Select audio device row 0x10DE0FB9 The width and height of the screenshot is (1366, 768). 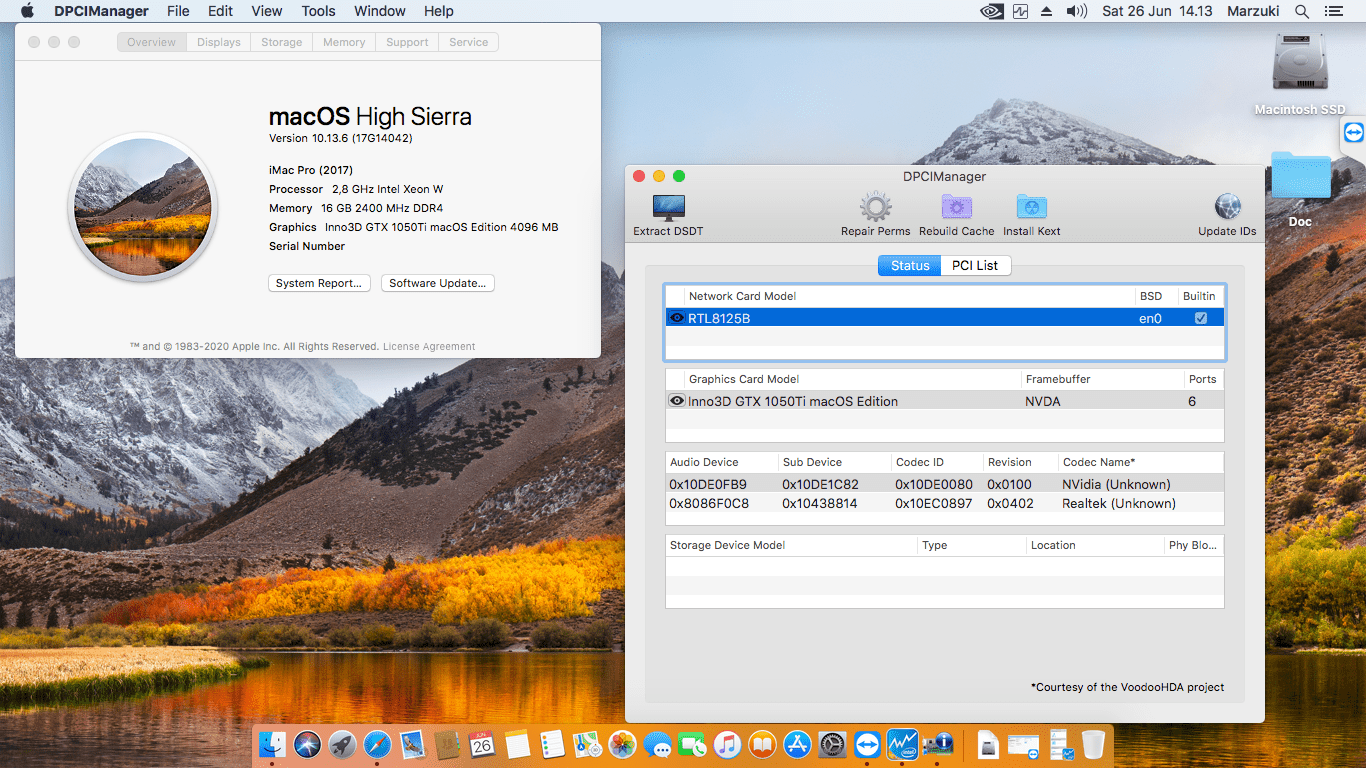click(x=945, y=484)
